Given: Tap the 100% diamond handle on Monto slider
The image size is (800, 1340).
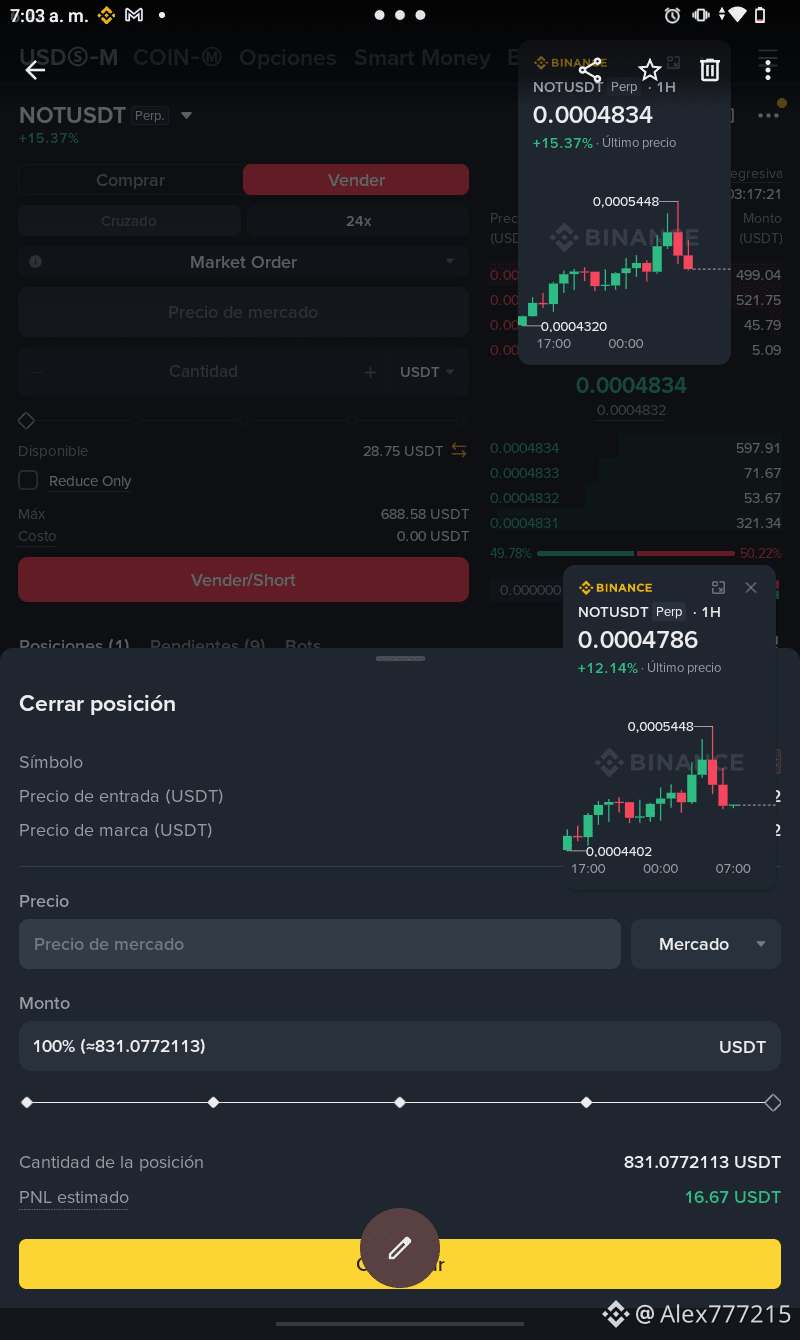Looking at the screenshot, I should [x=773, y=1102].
